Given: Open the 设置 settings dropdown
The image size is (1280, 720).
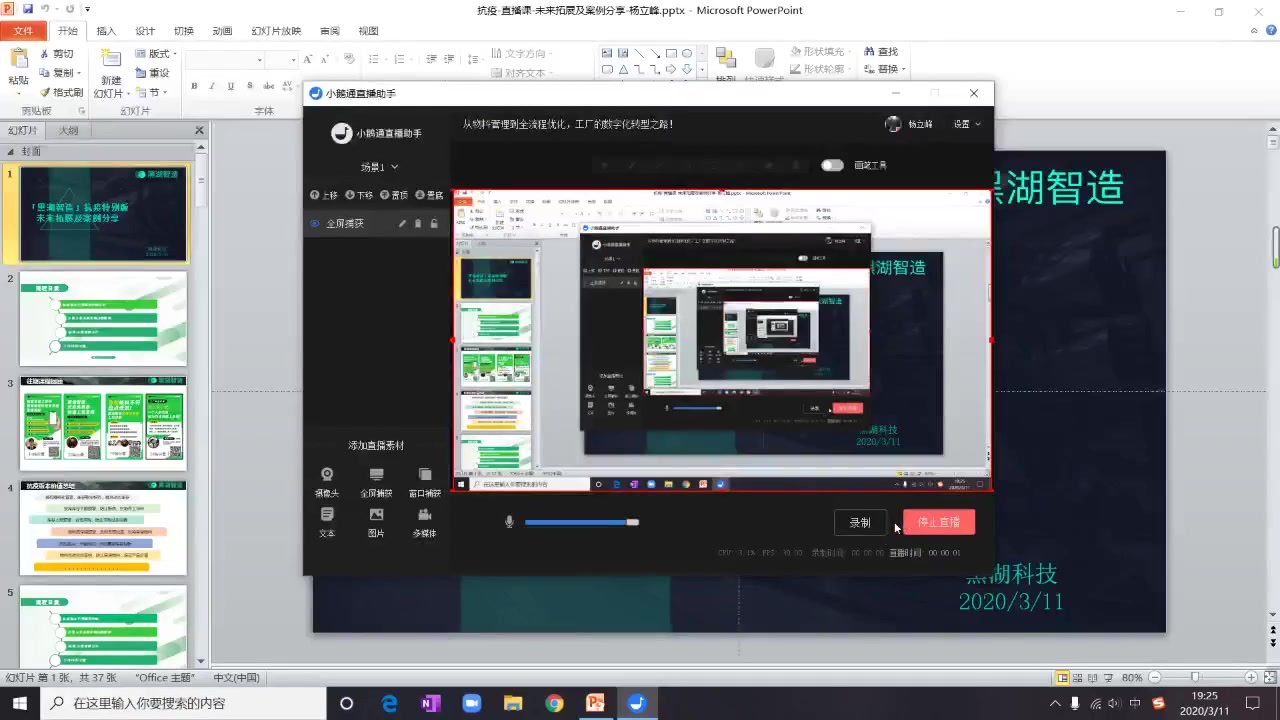Looking at the screenshot, I should (966, 124).
